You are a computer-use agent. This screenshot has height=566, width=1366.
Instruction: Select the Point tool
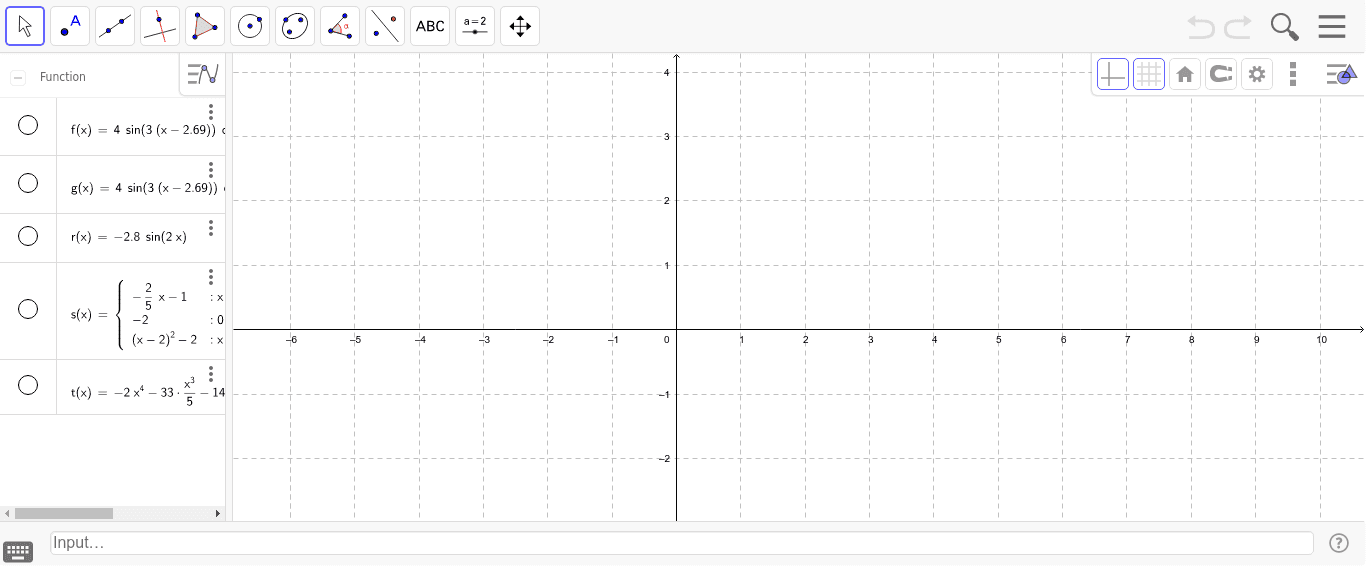(70, 26)
